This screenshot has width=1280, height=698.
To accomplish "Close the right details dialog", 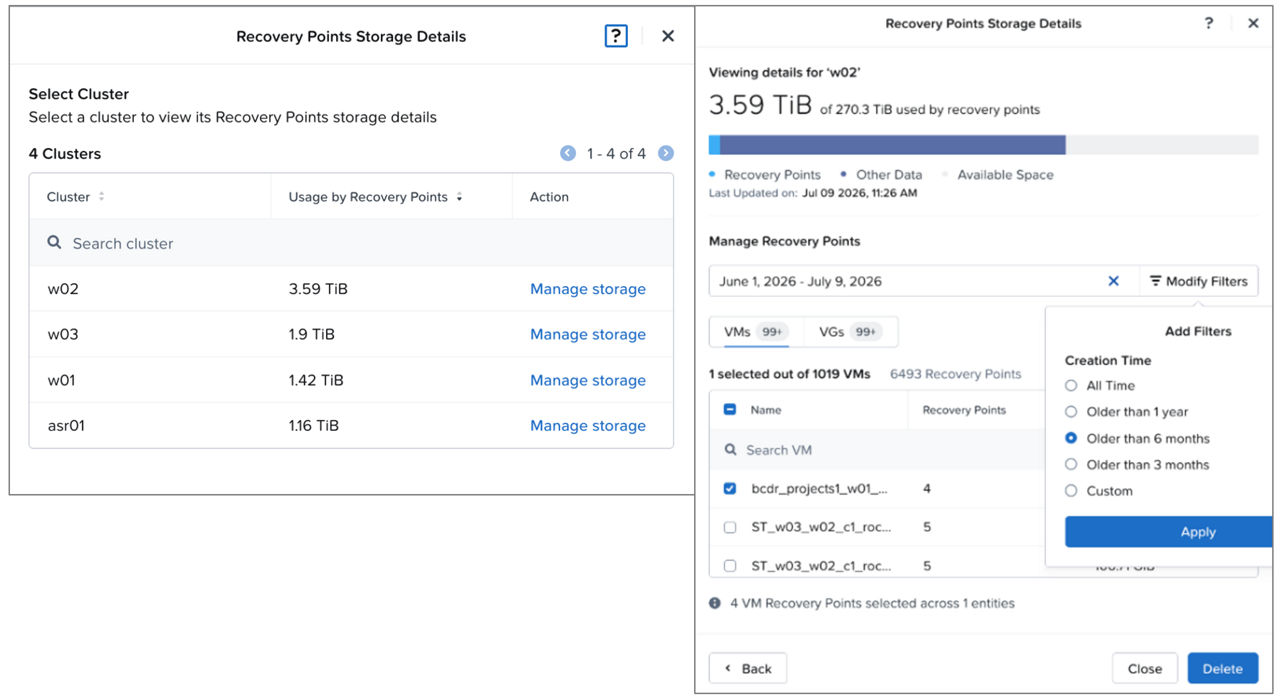I will (1253, 23).
